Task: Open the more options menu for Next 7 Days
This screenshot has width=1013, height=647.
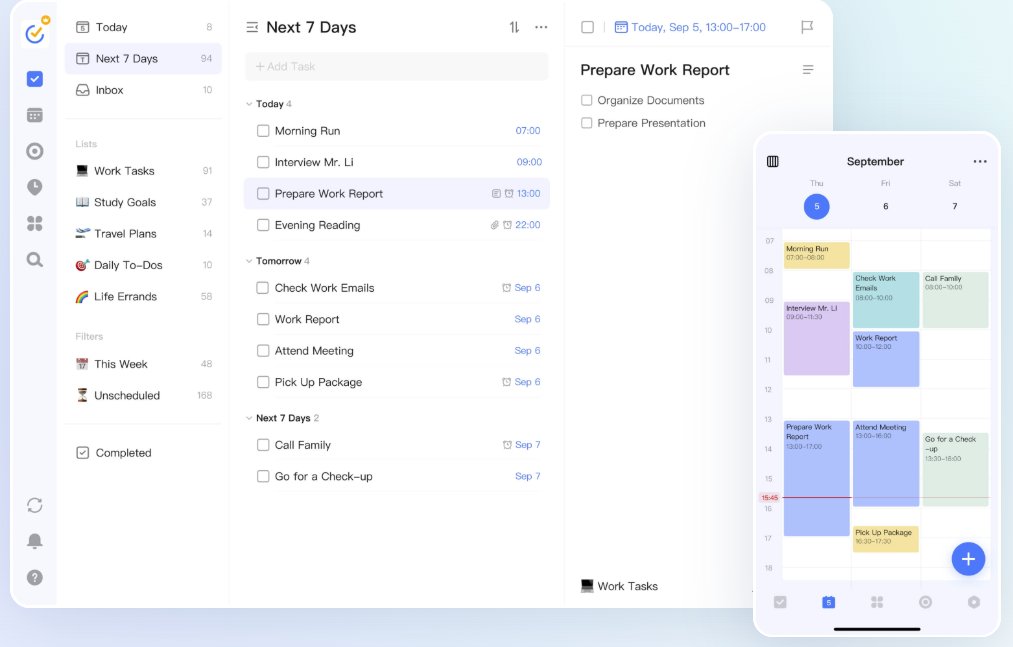Action: tap(541, 27)
